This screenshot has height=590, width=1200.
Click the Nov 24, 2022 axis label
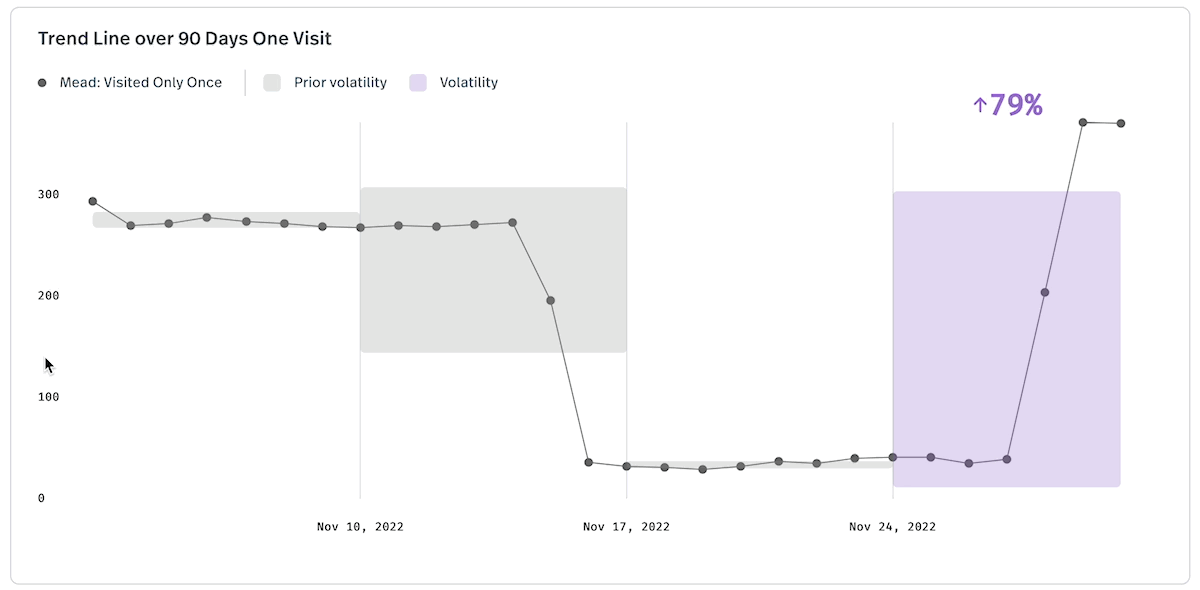(893, 526)
